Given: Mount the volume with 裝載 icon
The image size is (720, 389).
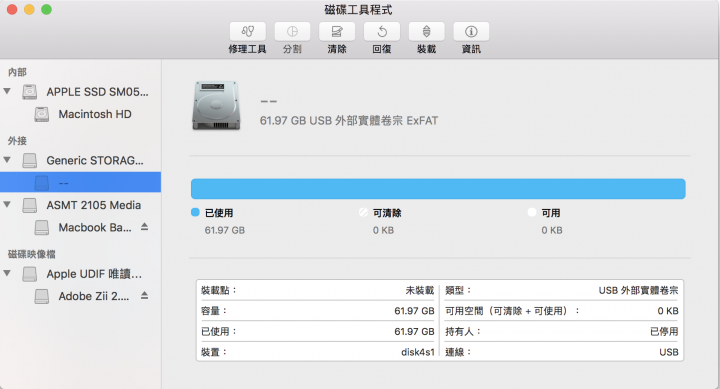Looking at the screenshot, I should pyautogui.click(x=427, y=31).
